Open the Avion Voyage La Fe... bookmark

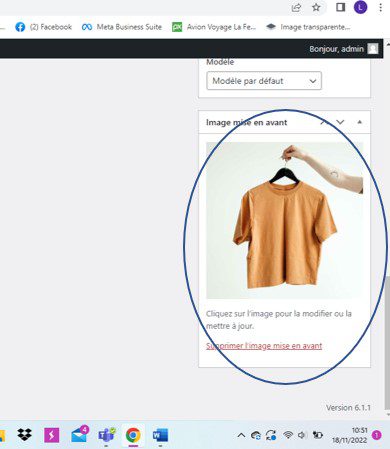[214, 27]
